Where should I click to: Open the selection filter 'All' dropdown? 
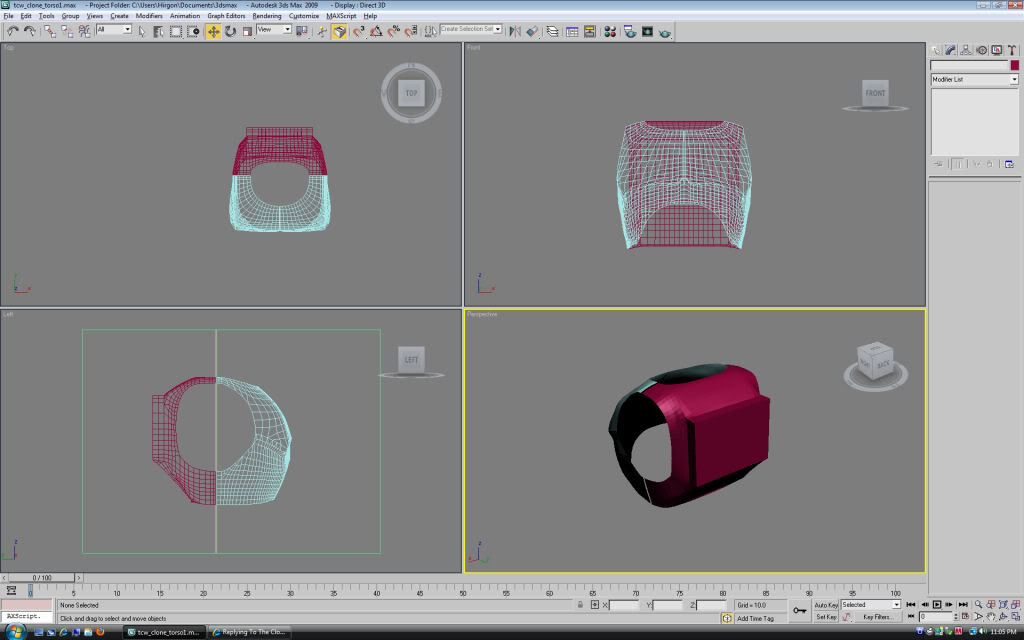tap(114, 30)
